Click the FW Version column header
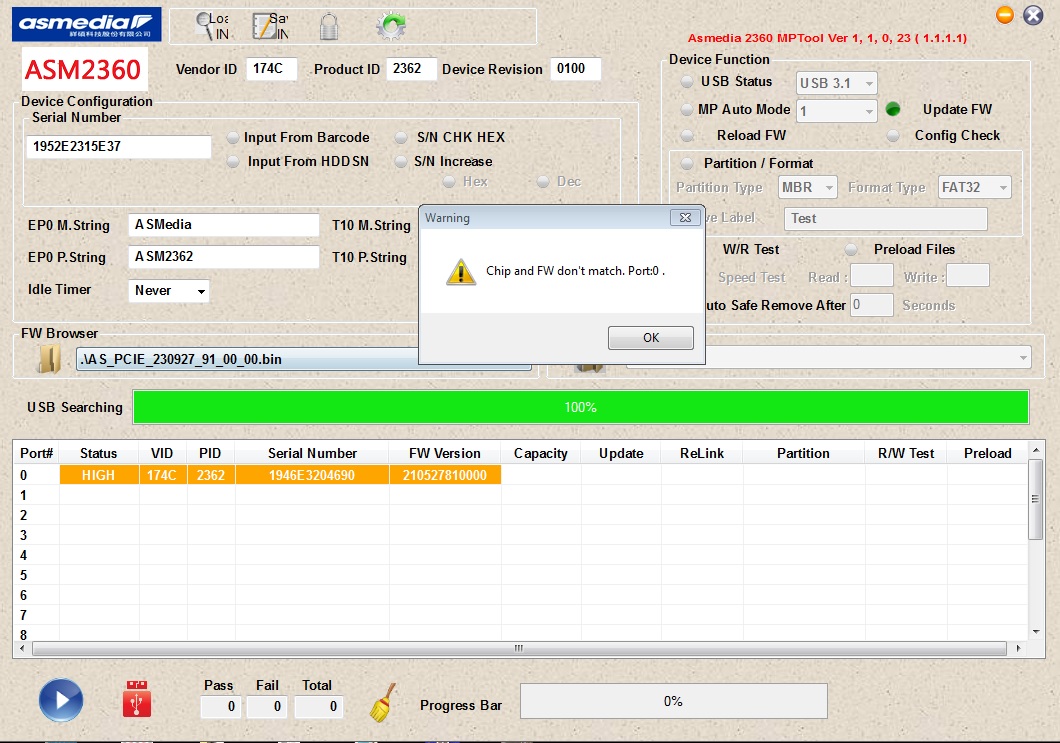This screenshot has height=743, width=1060. tap(444, 453)
